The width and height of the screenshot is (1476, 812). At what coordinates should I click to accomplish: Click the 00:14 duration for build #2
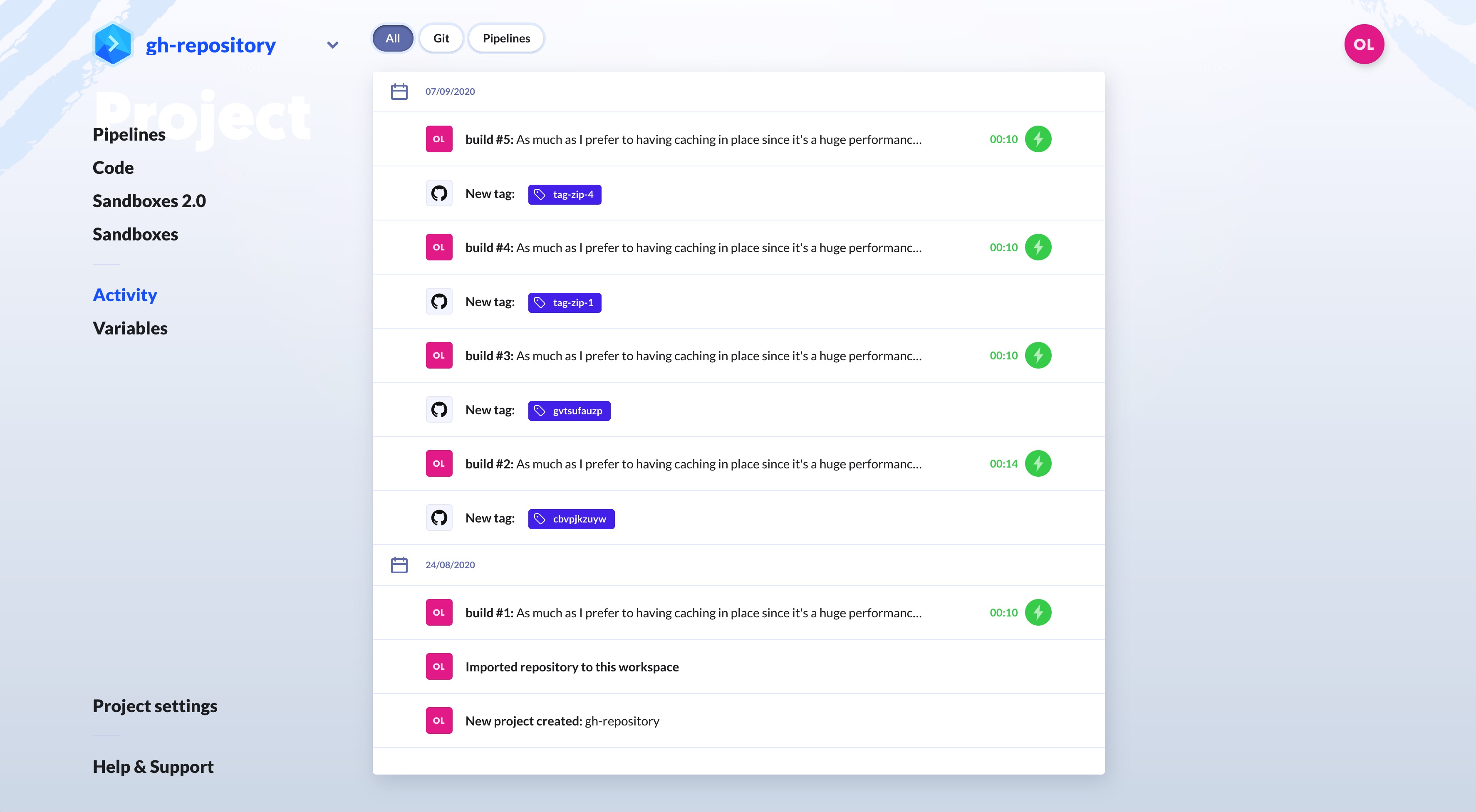1003,464
